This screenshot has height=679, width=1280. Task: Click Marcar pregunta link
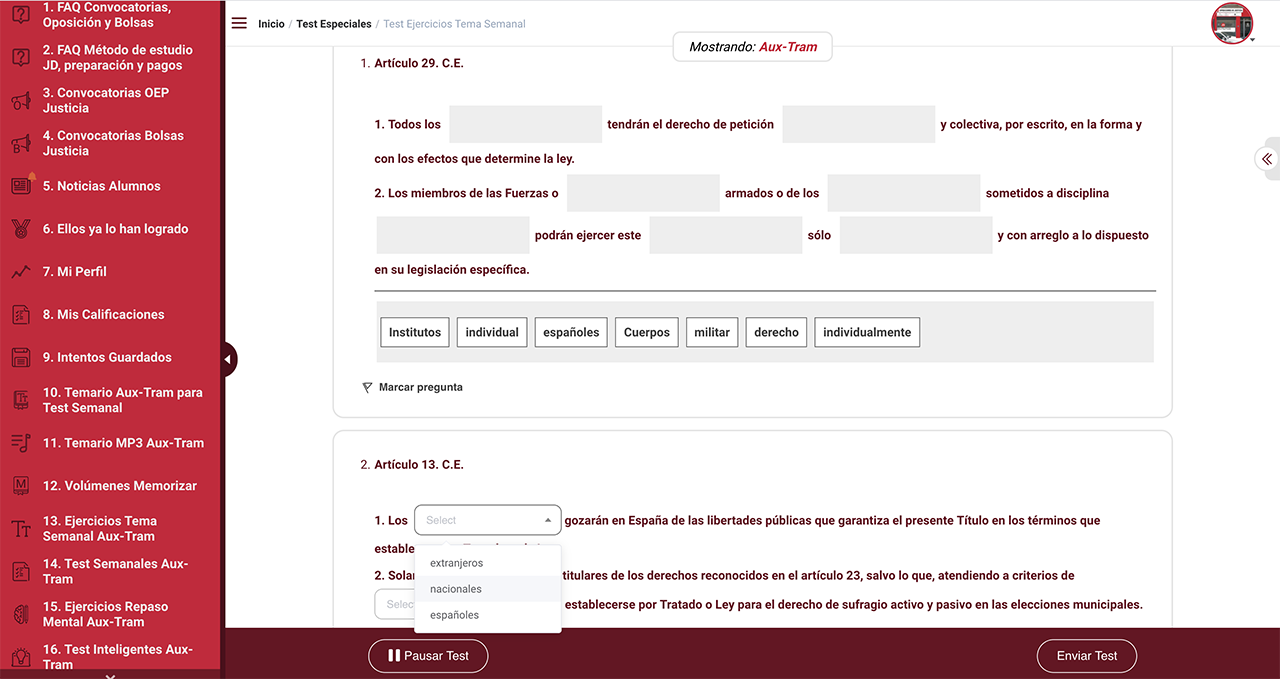coord(420,387)
